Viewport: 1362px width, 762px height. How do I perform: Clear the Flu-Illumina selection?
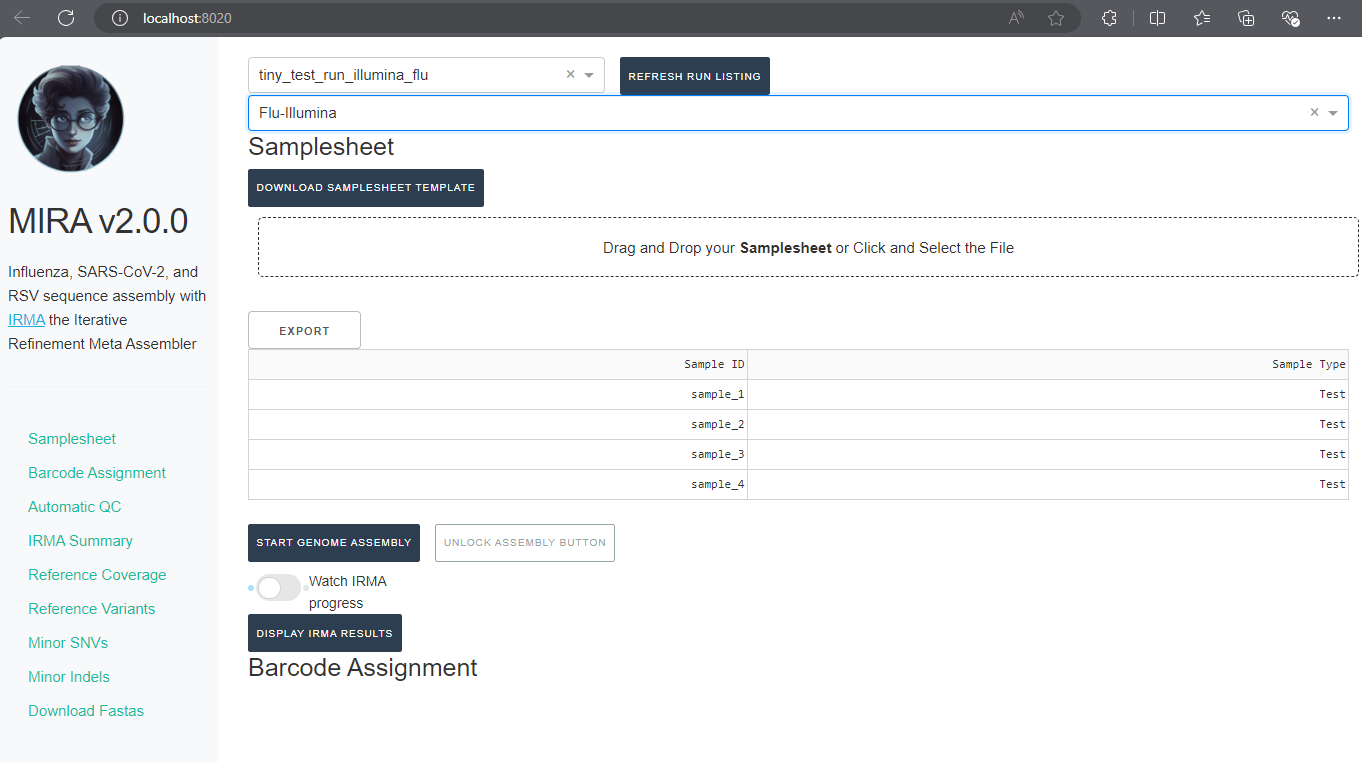[x=1315, y=112]
